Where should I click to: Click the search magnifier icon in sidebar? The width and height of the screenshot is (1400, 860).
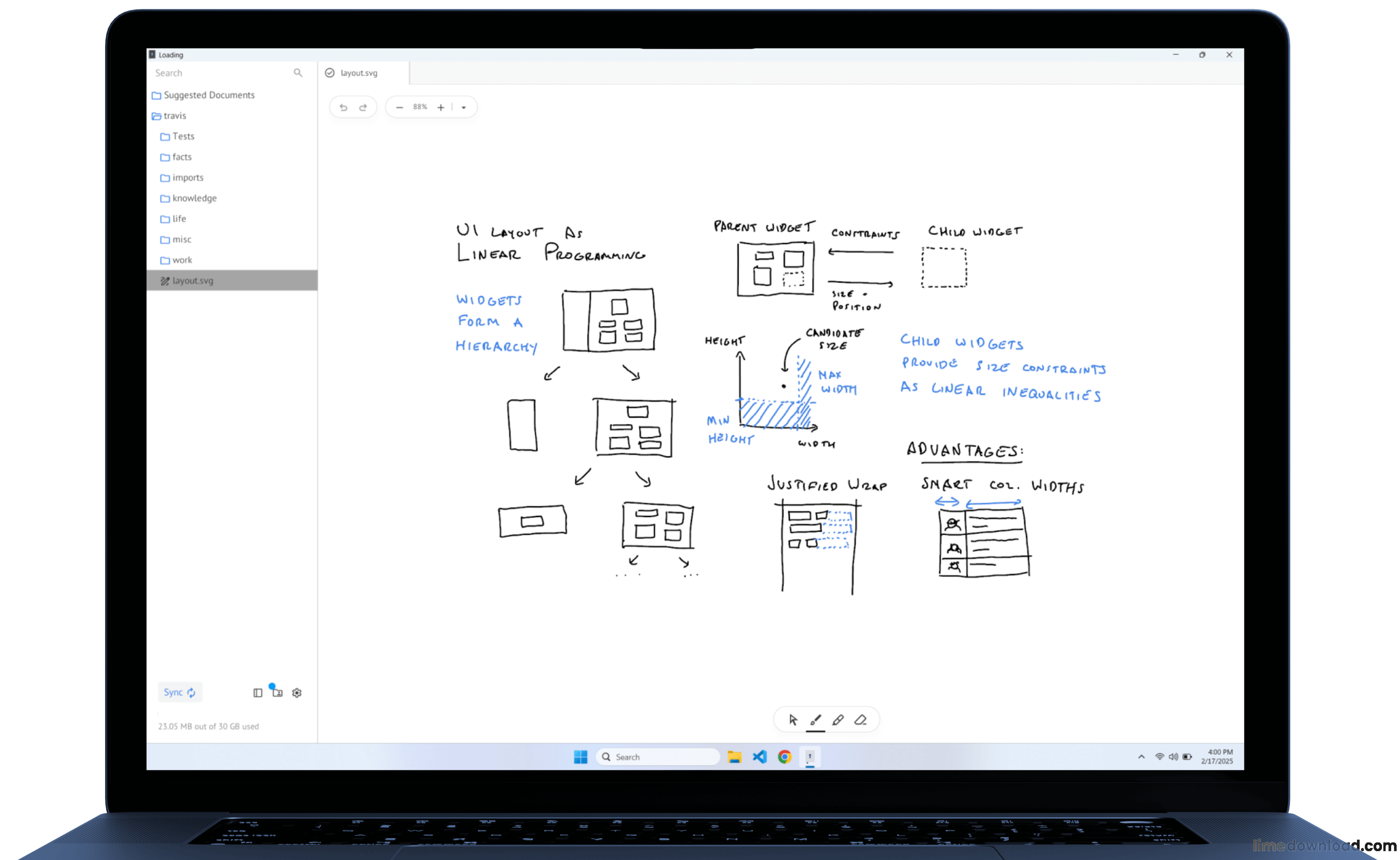(298, 73)
